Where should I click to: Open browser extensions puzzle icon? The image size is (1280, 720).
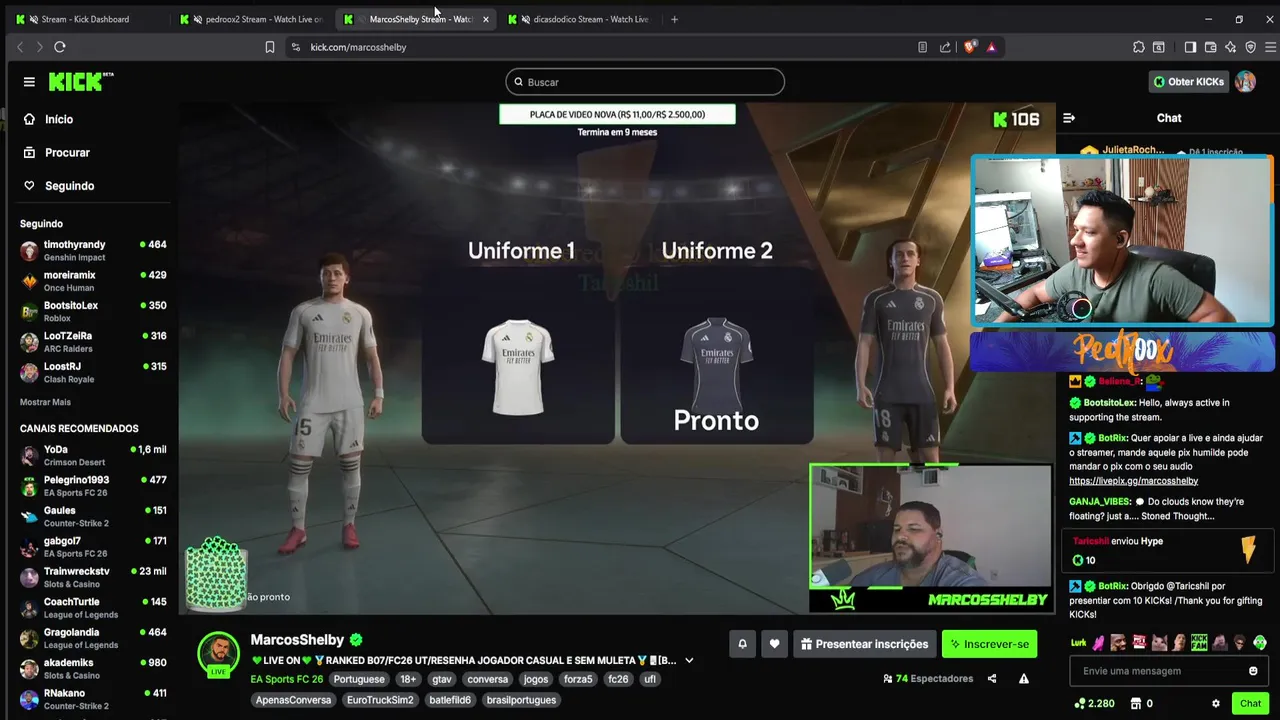pyautogui.click(x=1138, y=47)
